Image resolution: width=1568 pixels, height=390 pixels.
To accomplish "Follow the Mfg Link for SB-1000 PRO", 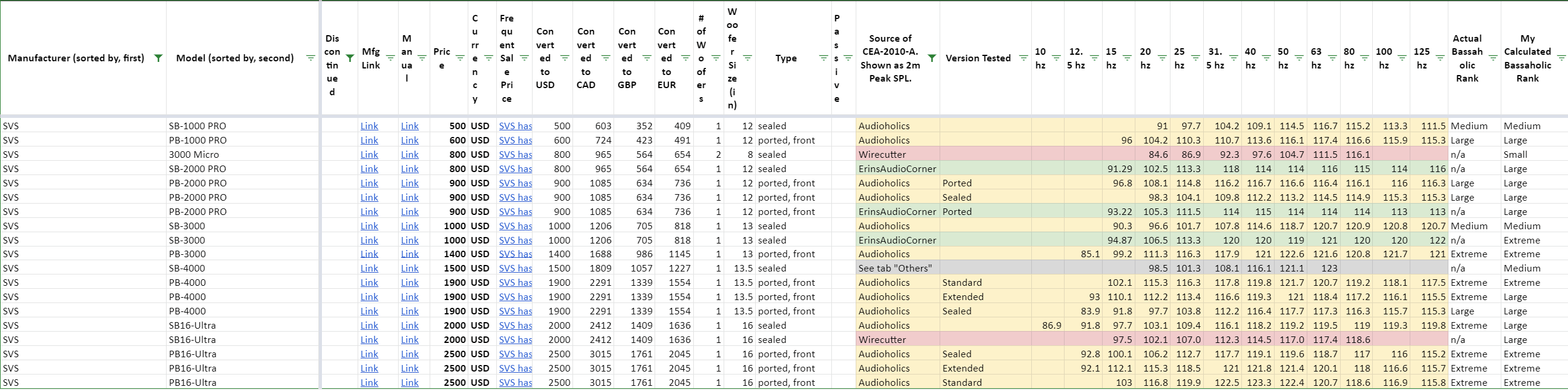I will point(370,126).
